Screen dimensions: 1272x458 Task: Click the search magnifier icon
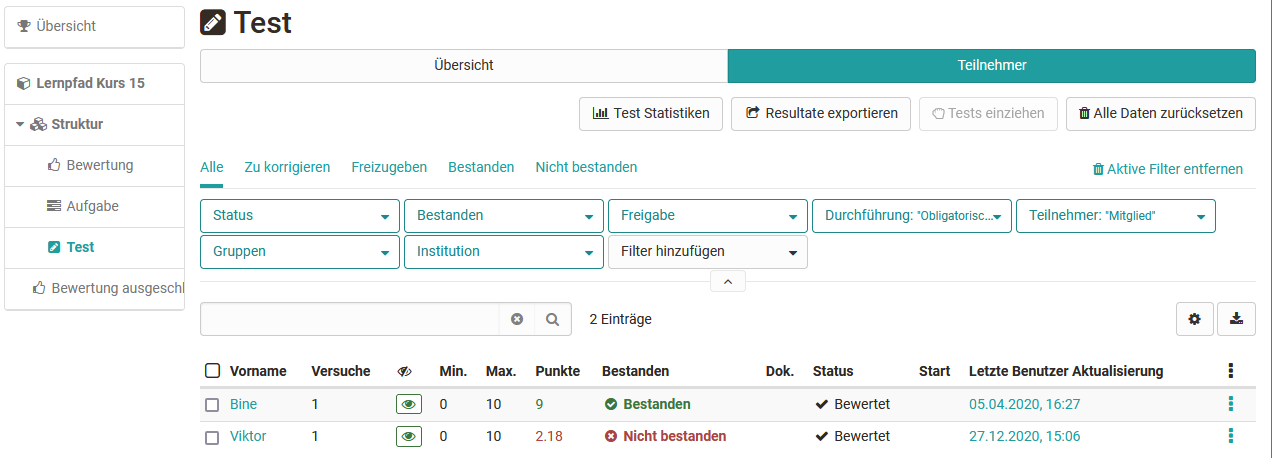tap(552, 319)
